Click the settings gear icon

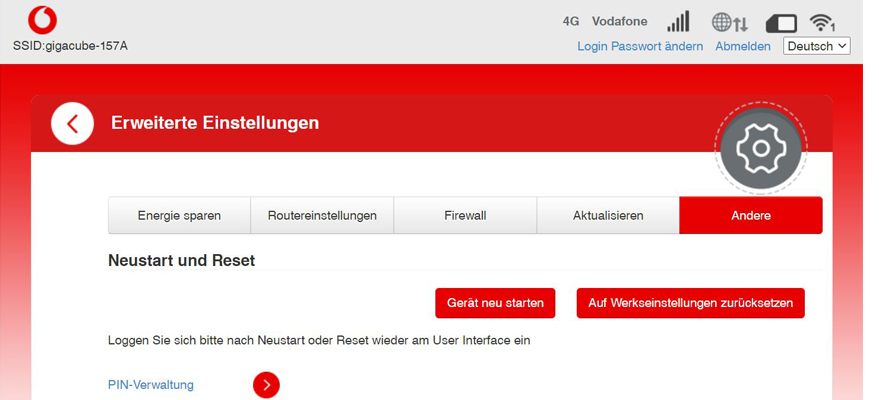tap(760, 147)
